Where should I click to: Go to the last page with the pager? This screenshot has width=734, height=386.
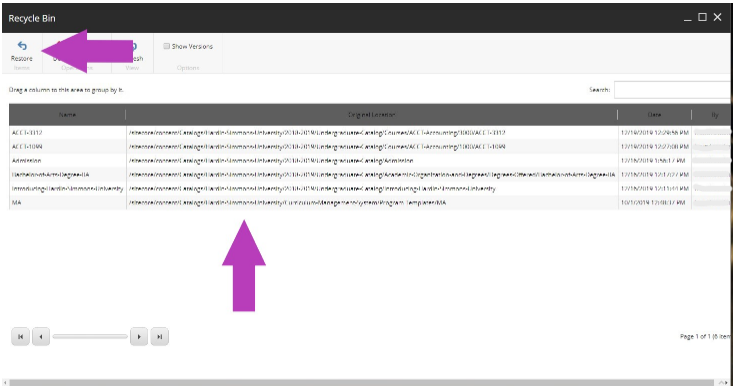coord(160,336)
